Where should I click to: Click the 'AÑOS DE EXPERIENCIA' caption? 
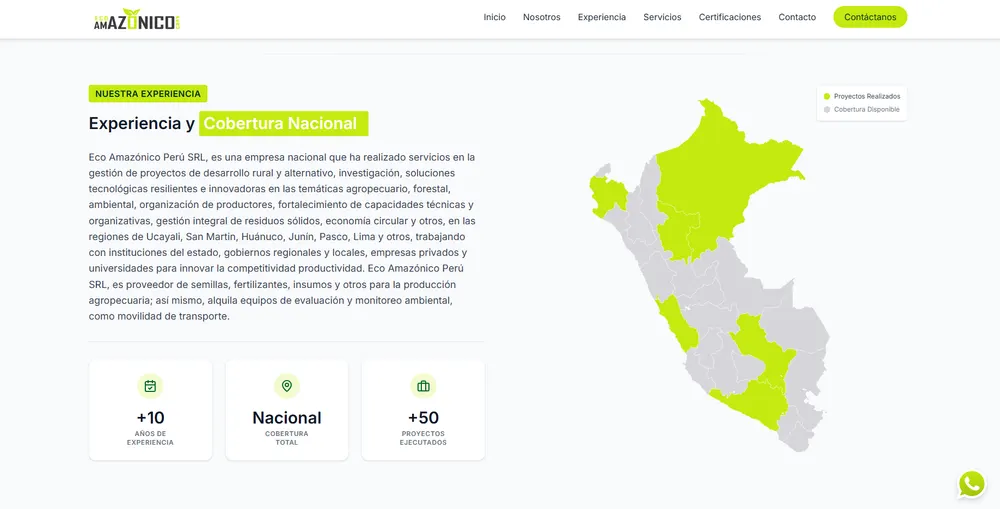pyautogui.click(x=151, y=438)
